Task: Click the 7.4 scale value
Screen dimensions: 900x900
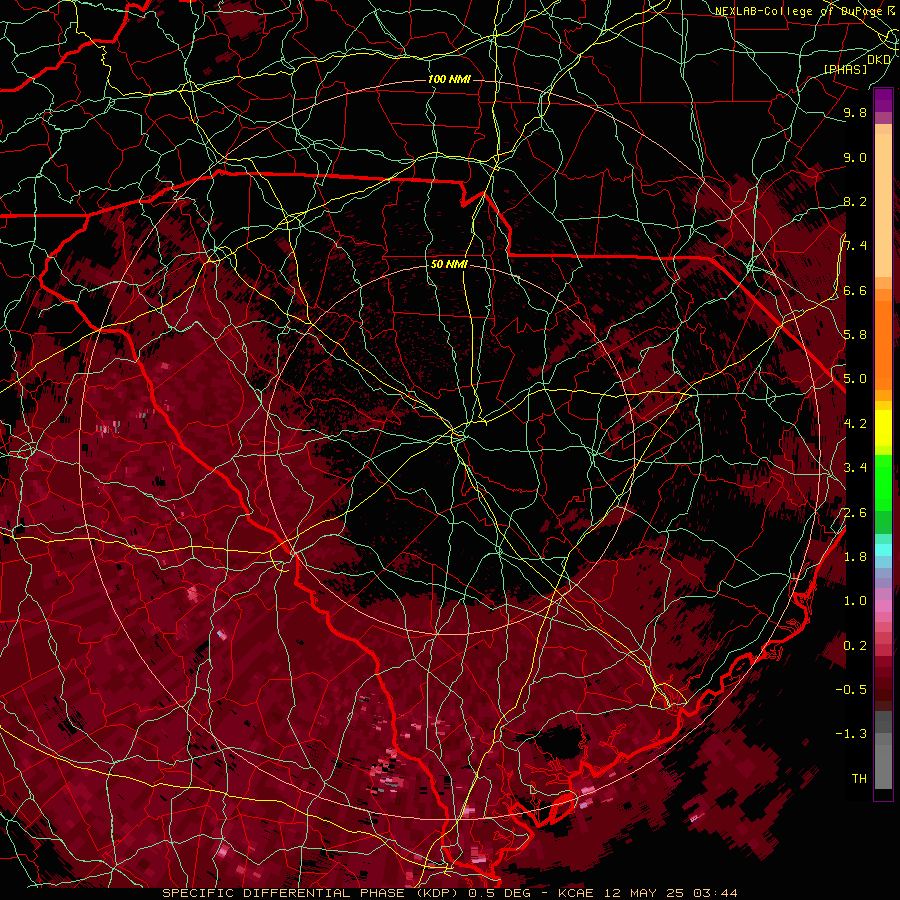Action: [855, 246]
